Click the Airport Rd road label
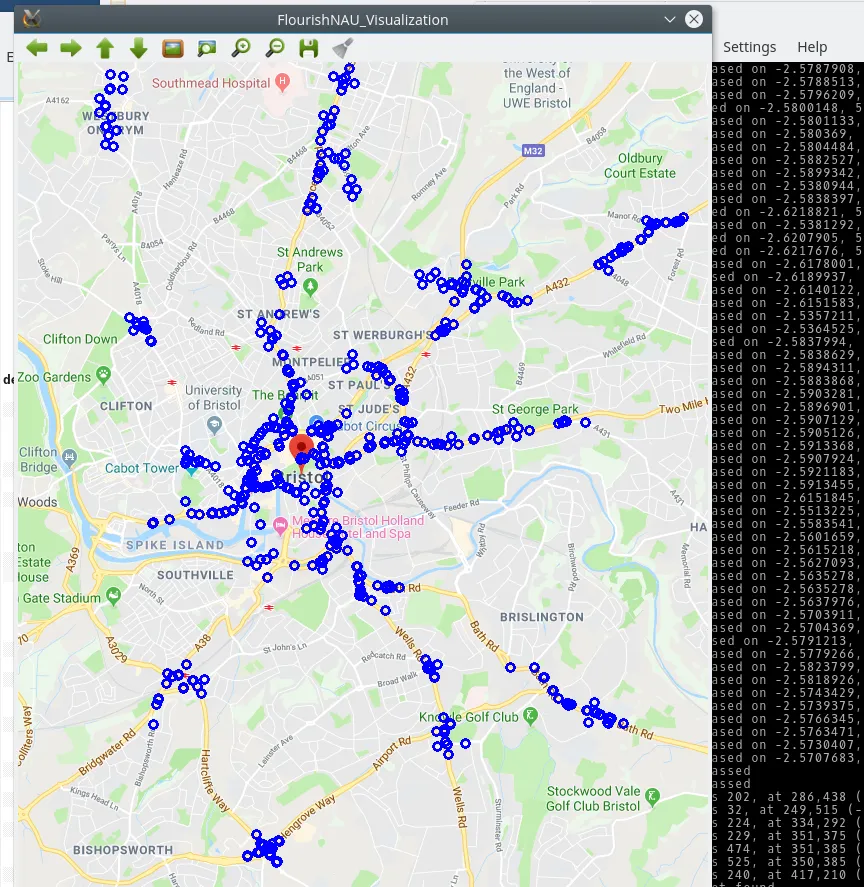Screen dimensions: 864x887 click(392, 753)
